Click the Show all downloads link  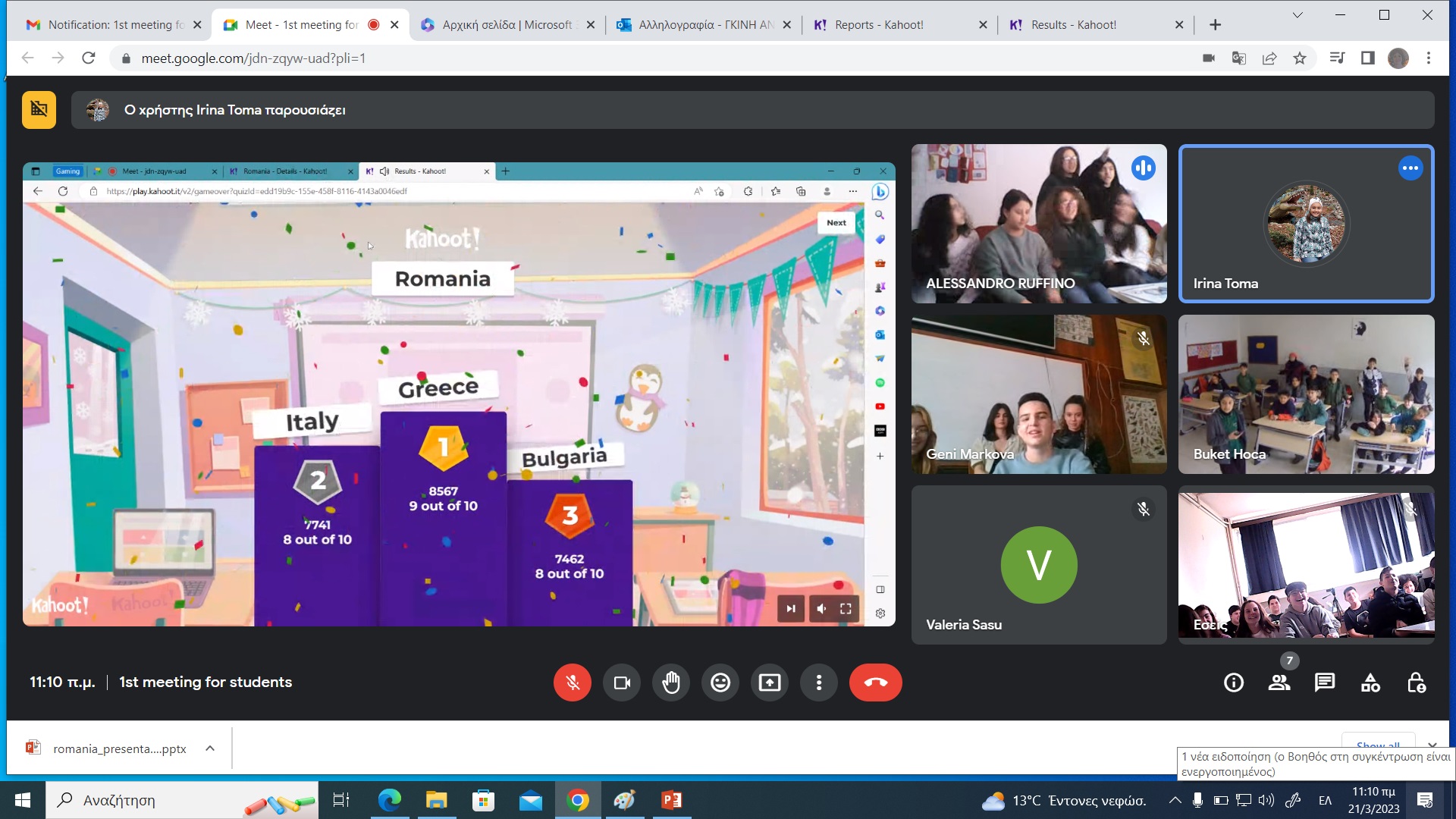point(1378,743)
